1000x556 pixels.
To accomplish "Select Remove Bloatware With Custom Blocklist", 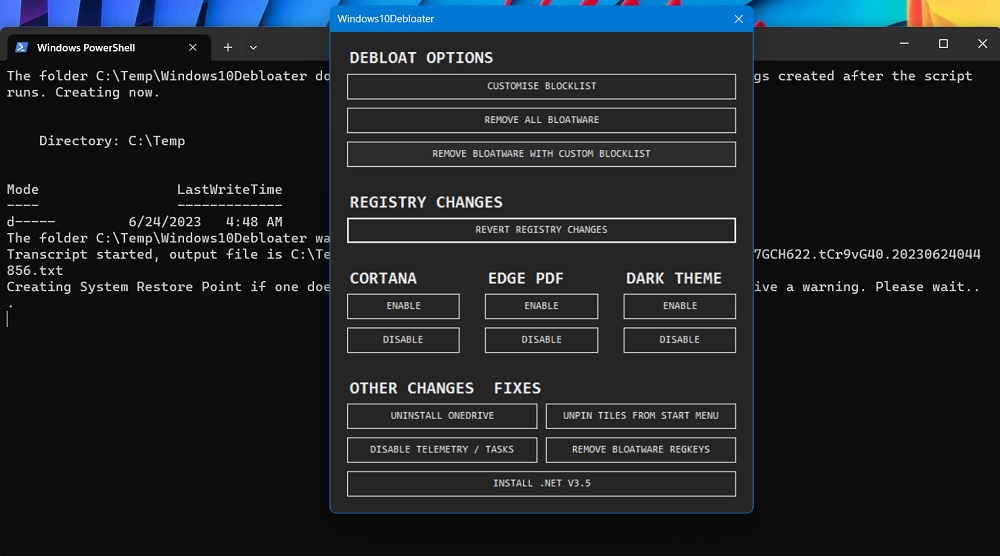I will (541, 154).
